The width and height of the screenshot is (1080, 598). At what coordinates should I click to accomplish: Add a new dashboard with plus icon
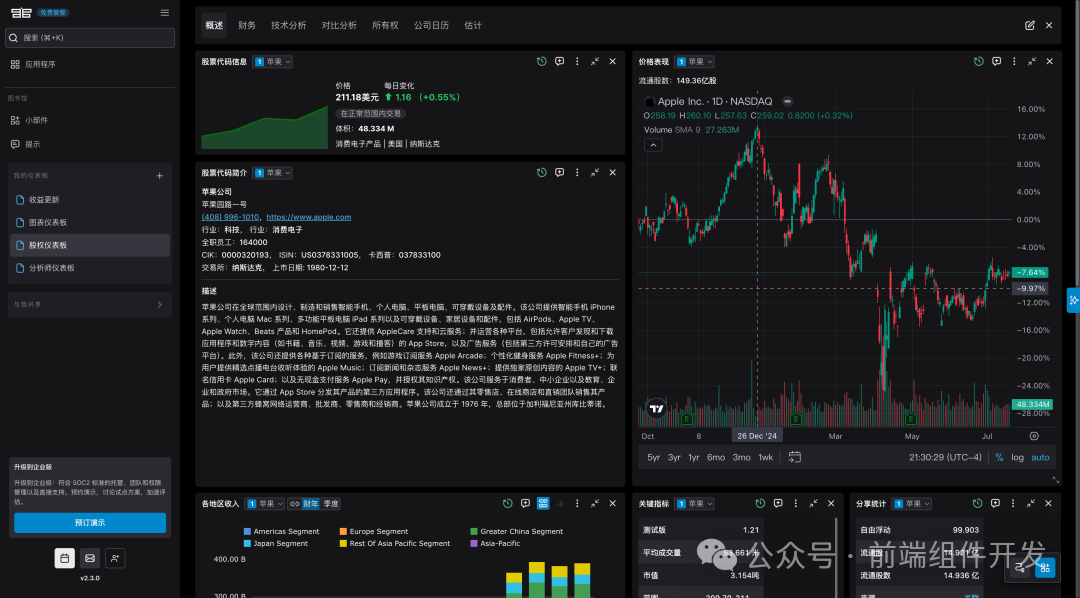pos(160,176)
